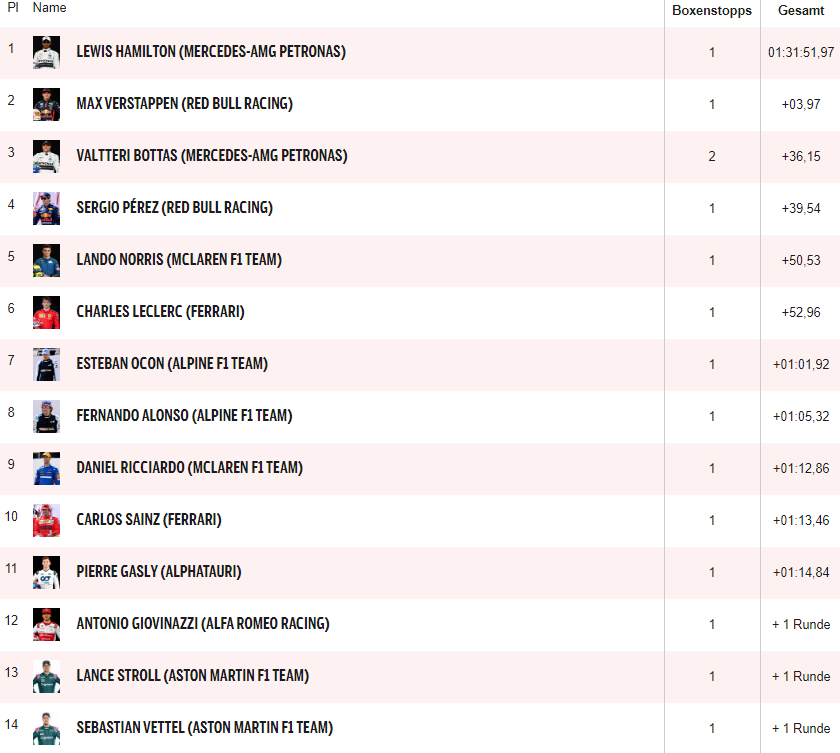Select Lando Norris's portrait image

tap(46, 260)
